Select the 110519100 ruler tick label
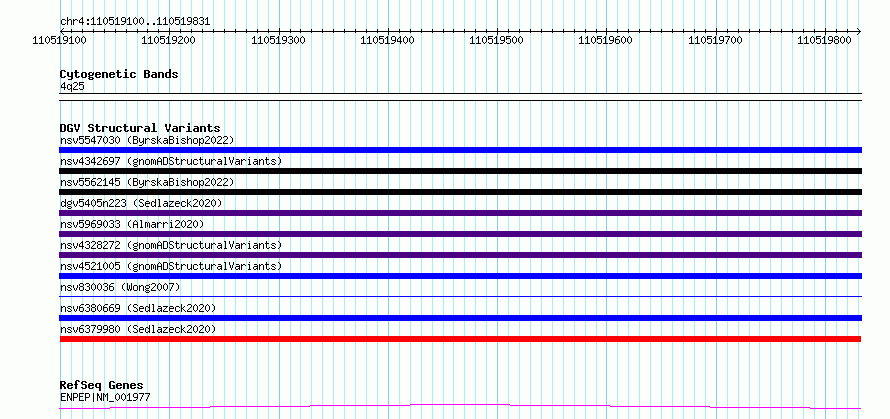This screenshot has width=890, height=419. [59, 40]
